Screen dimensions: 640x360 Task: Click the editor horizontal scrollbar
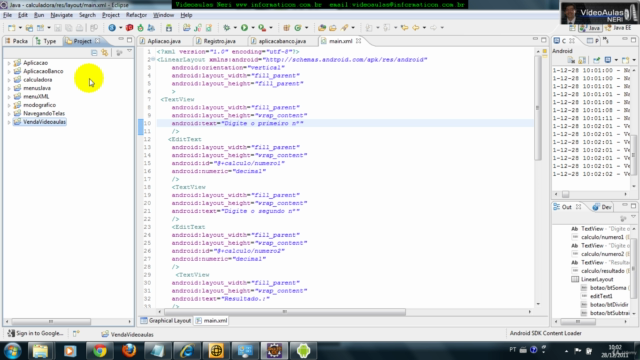[285, 312]
